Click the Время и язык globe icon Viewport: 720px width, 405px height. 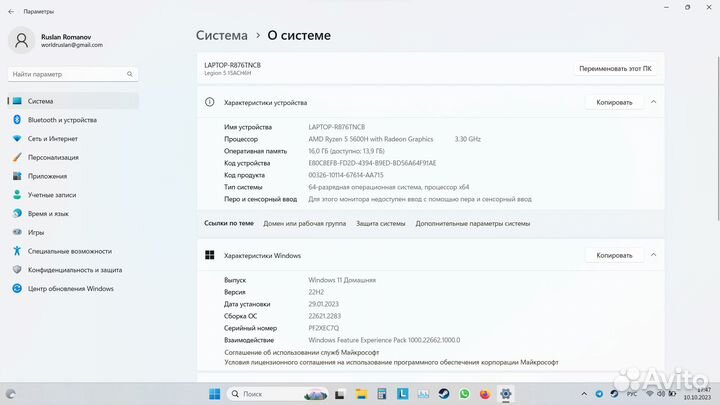pyautogui.click(x=17, y=214)
